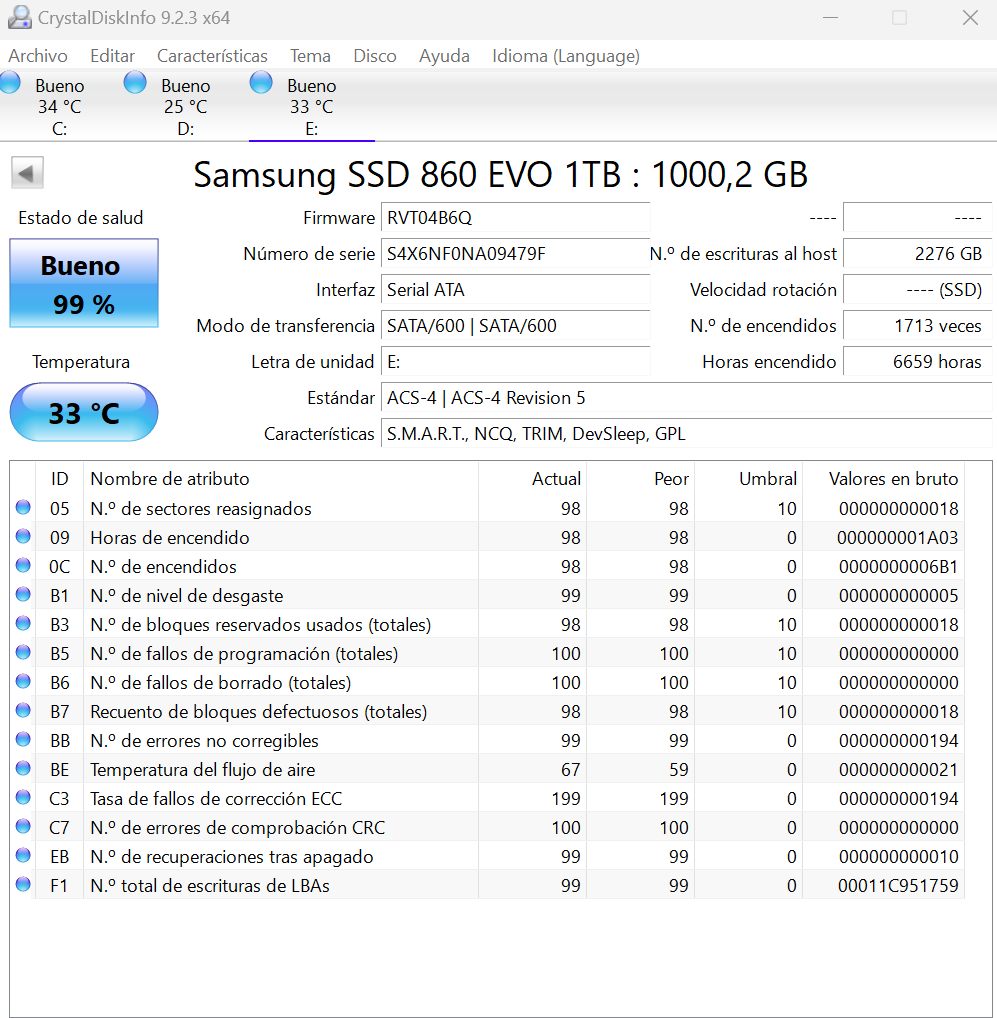Minimize the CrystalDiskInfo window
997x1018 pixels.
[830, 18]
